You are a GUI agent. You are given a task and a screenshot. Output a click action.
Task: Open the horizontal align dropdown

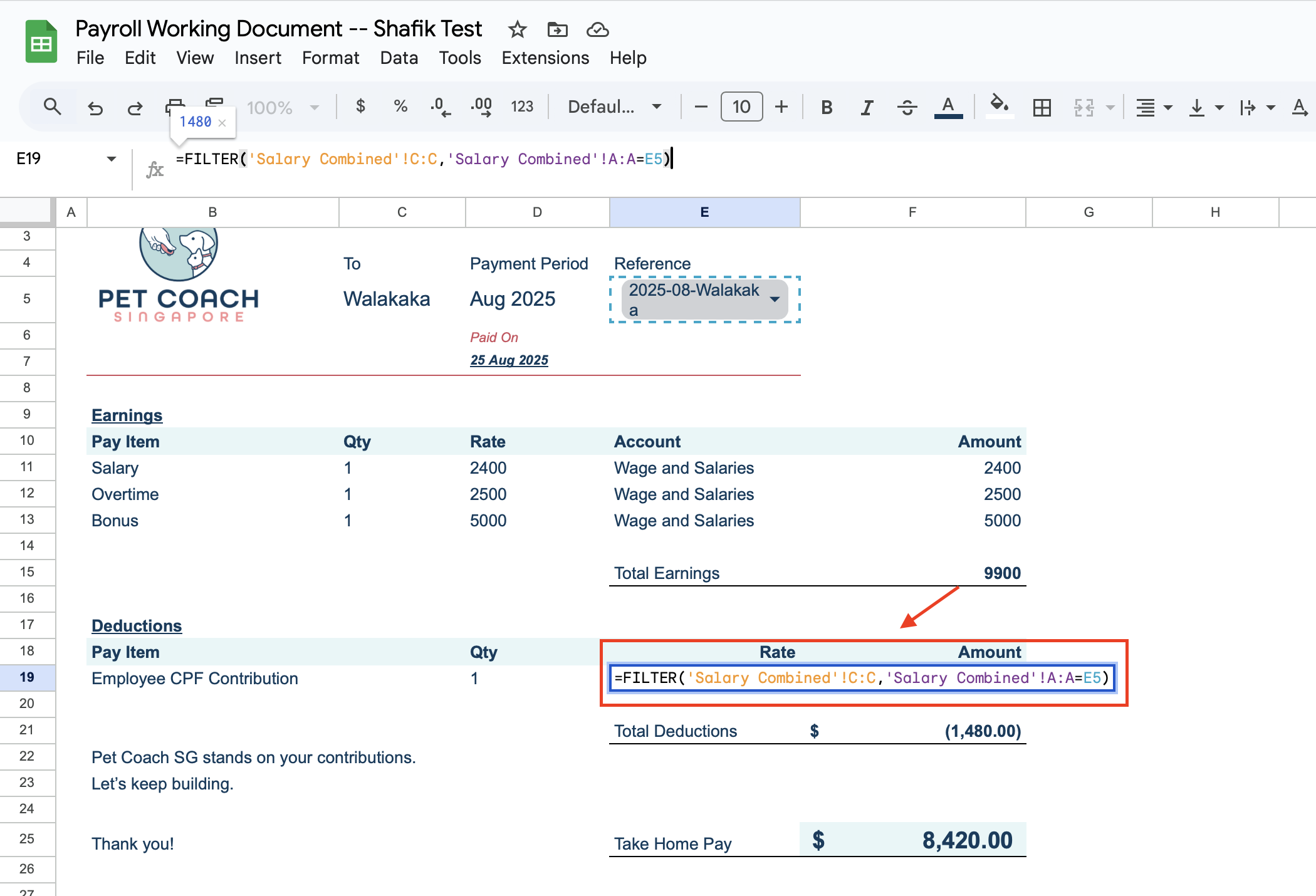[1154, 107]
